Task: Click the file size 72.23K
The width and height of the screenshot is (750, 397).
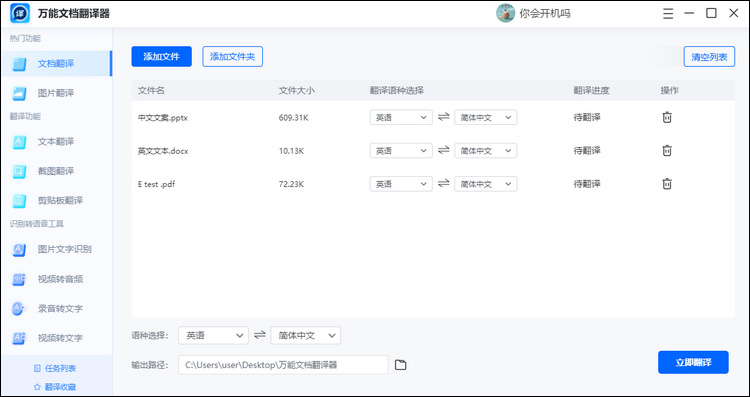Action: click(x=291, y=184)
